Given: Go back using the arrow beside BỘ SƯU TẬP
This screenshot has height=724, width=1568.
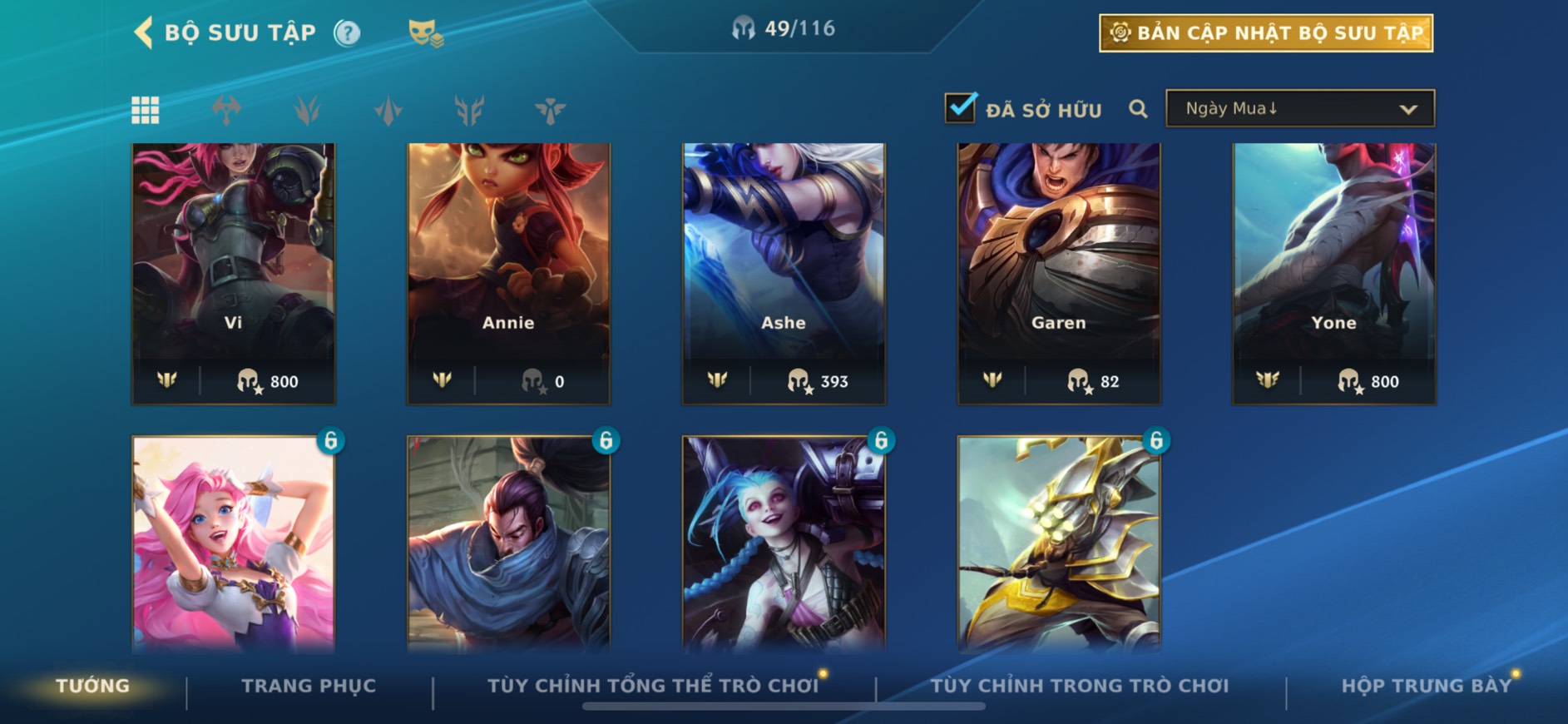Looking at the screenshot, I should 143,32.
